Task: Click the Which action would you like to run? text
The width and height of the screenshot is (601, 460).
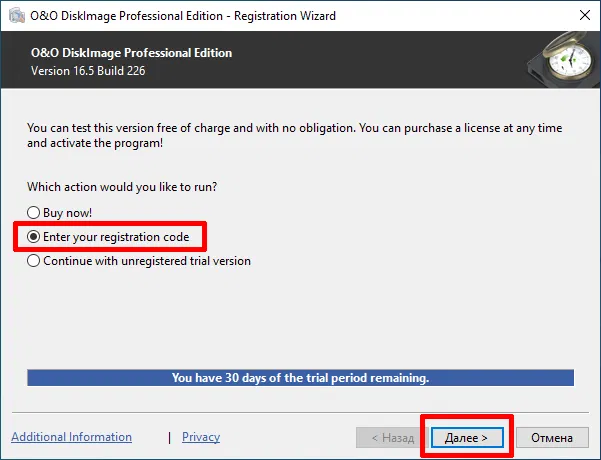Action: pos(122,187)
